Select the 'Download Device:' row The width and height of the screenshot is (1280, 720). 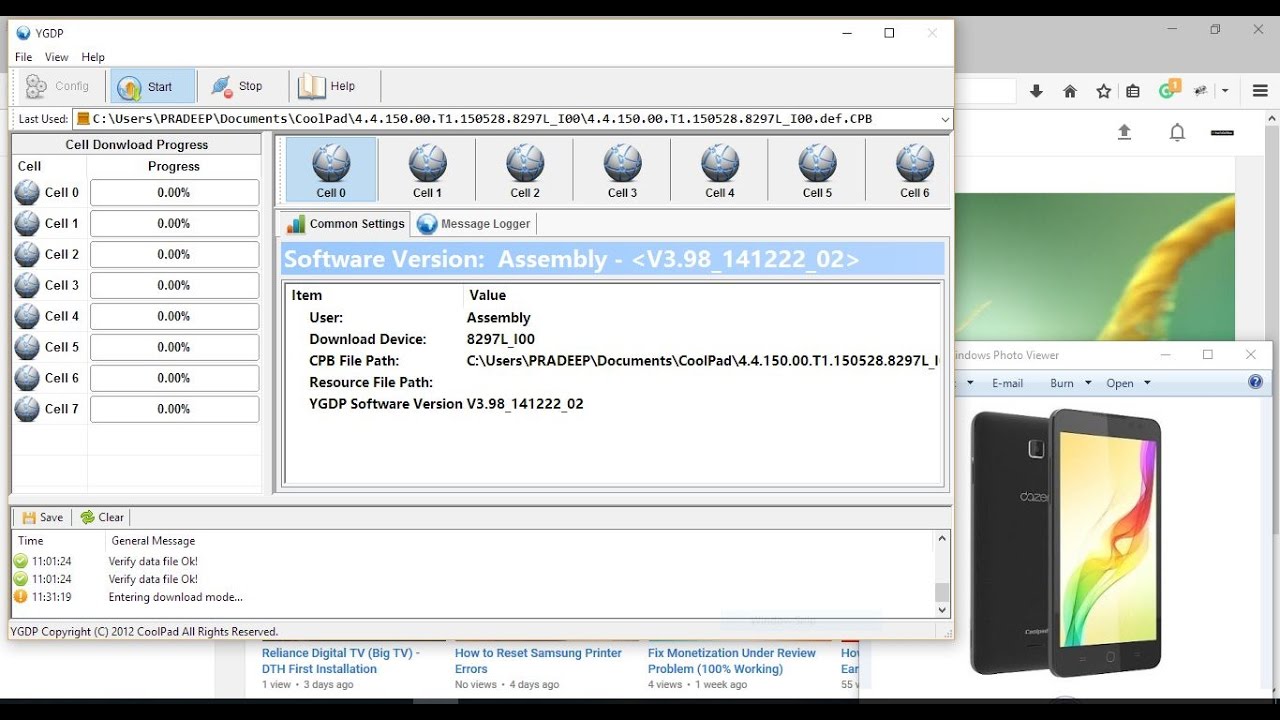(613, 339)
